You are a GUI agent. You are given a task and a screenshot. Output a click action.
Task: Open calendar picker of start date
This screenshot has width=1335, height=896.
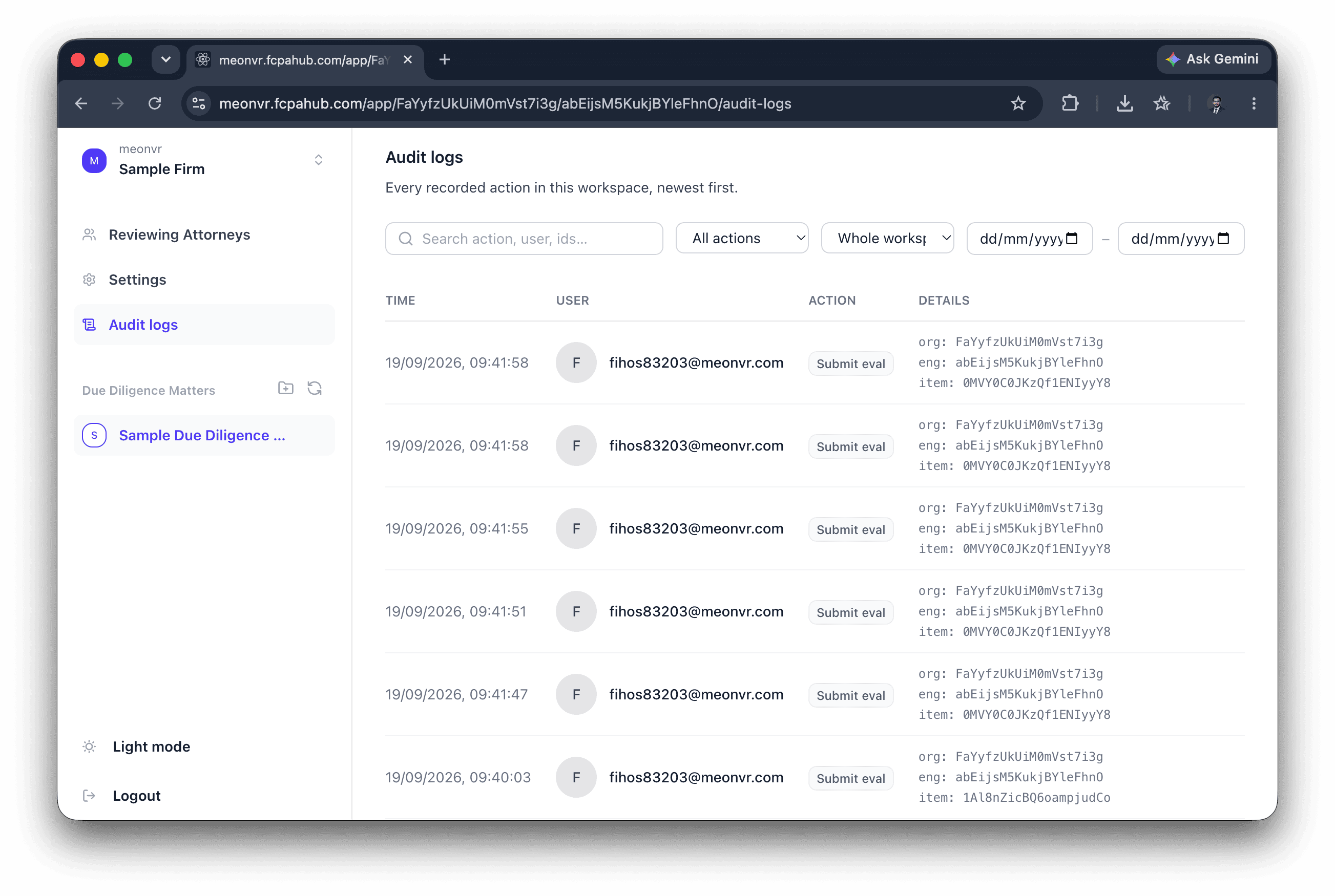pos(1072,238)
